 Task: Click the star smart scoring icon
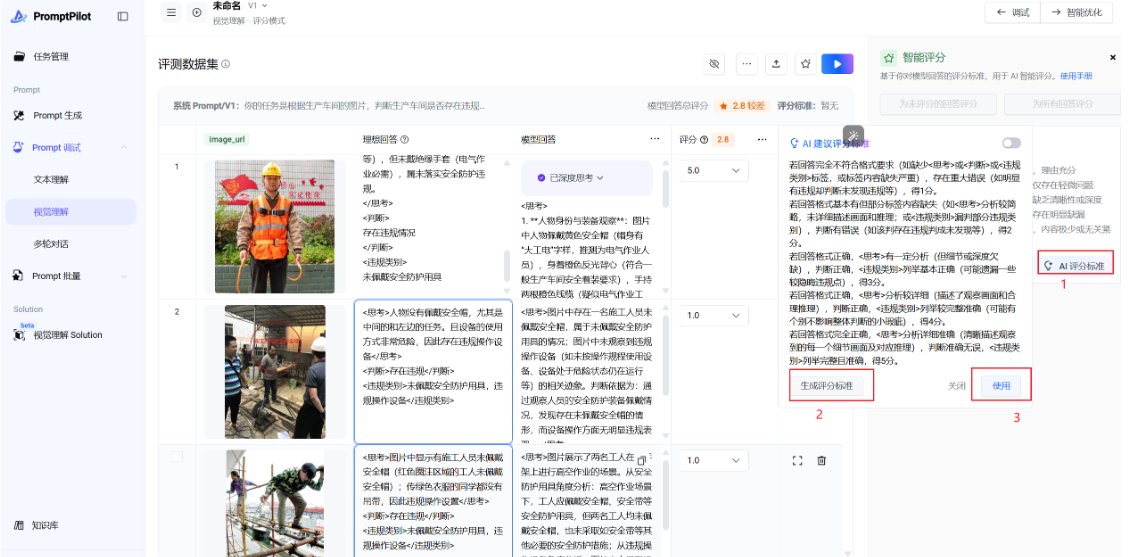[804, 64]
